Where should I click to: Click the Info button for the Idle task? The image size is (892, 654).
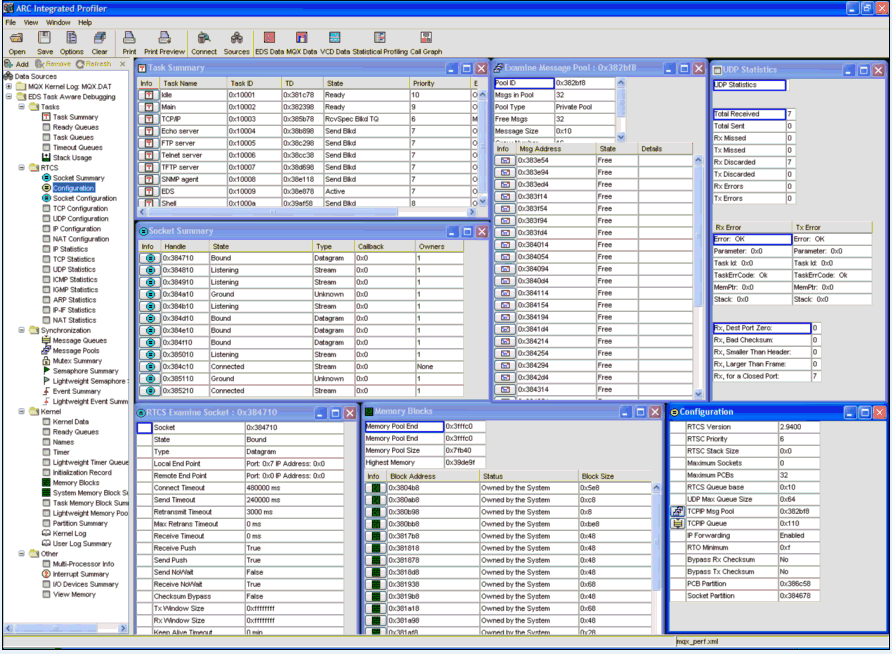(147, 96)
